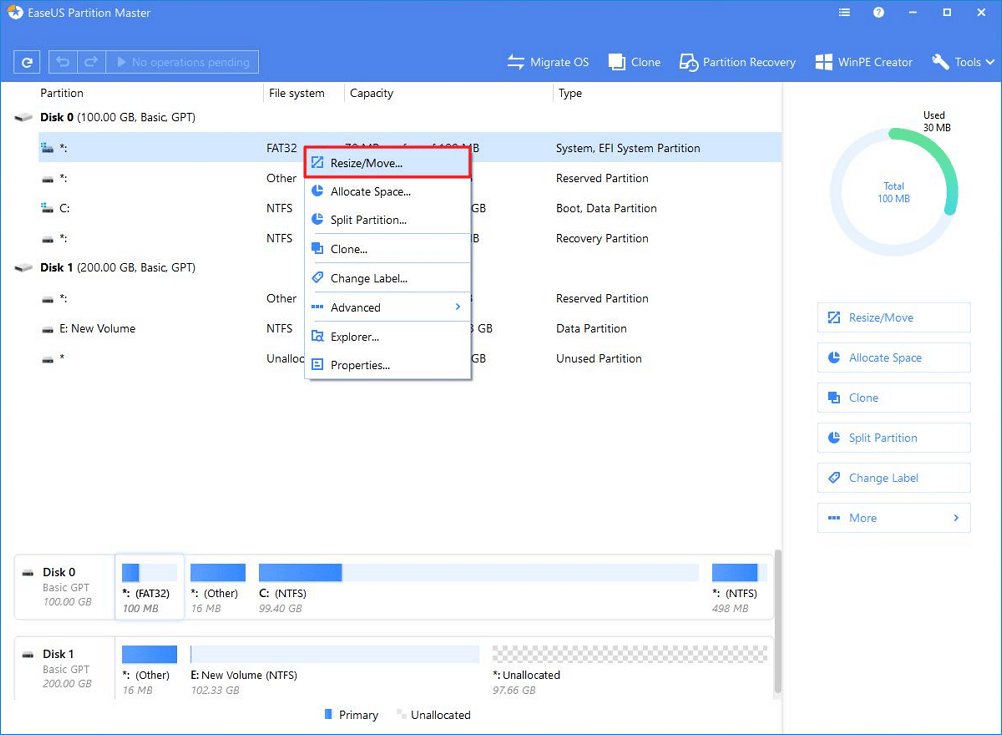Click the redo arrow icon

click(91, 62)
